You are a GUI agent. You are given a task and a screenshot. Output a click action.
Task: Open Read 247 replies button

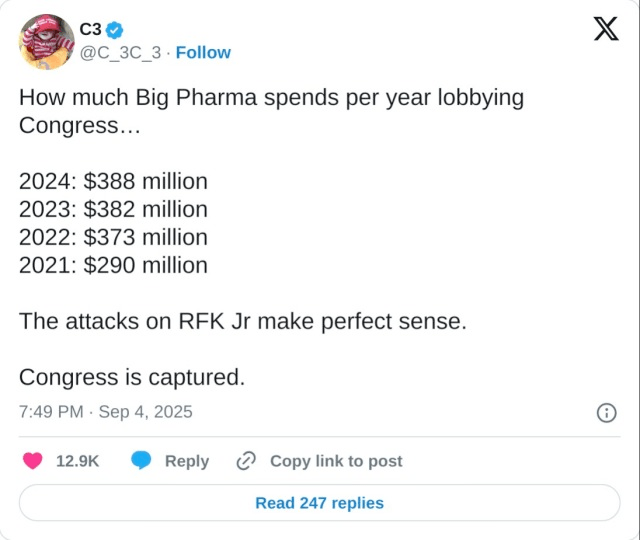[319, 503]
